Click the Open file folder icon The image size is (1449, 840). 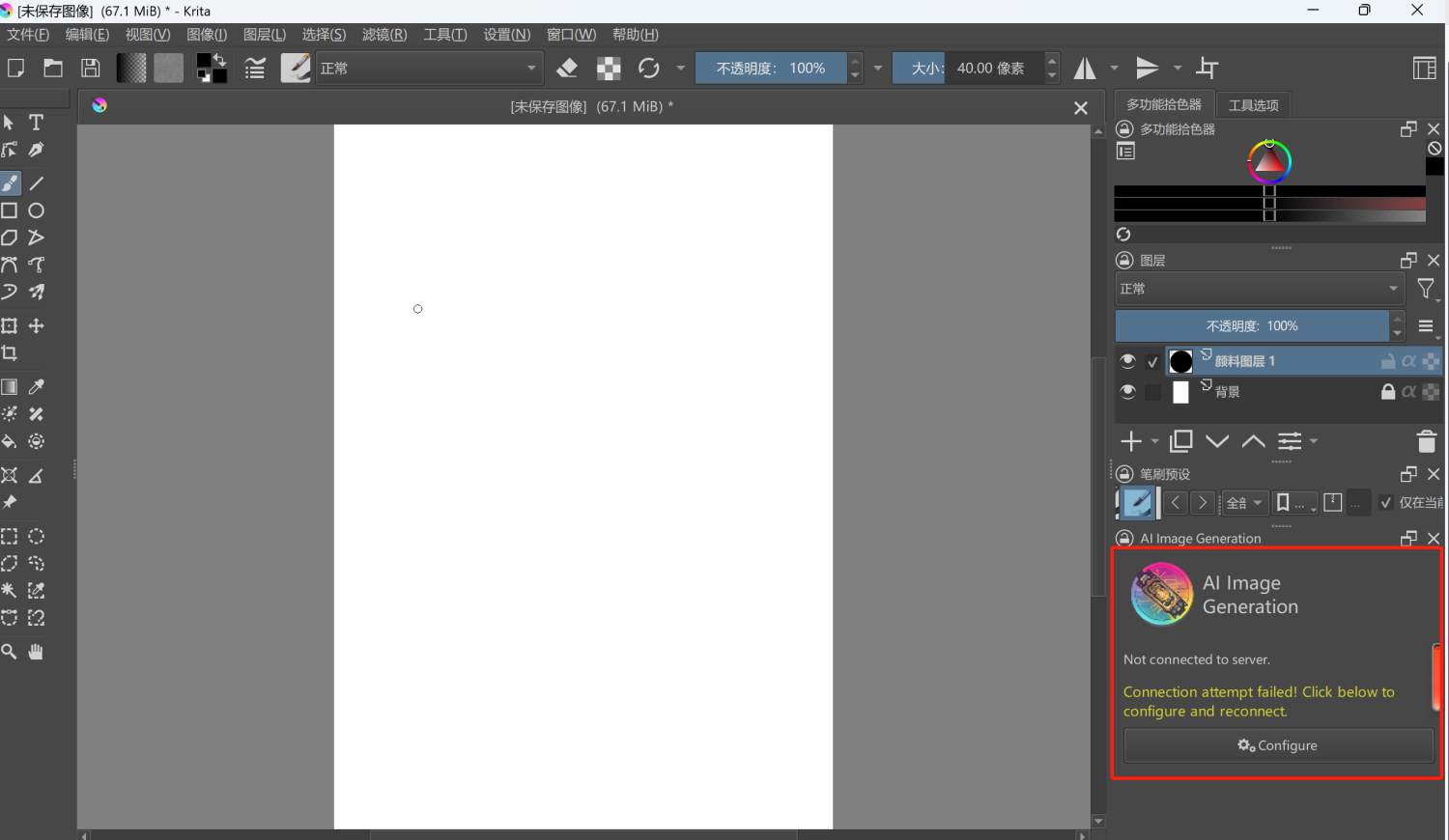53,68
